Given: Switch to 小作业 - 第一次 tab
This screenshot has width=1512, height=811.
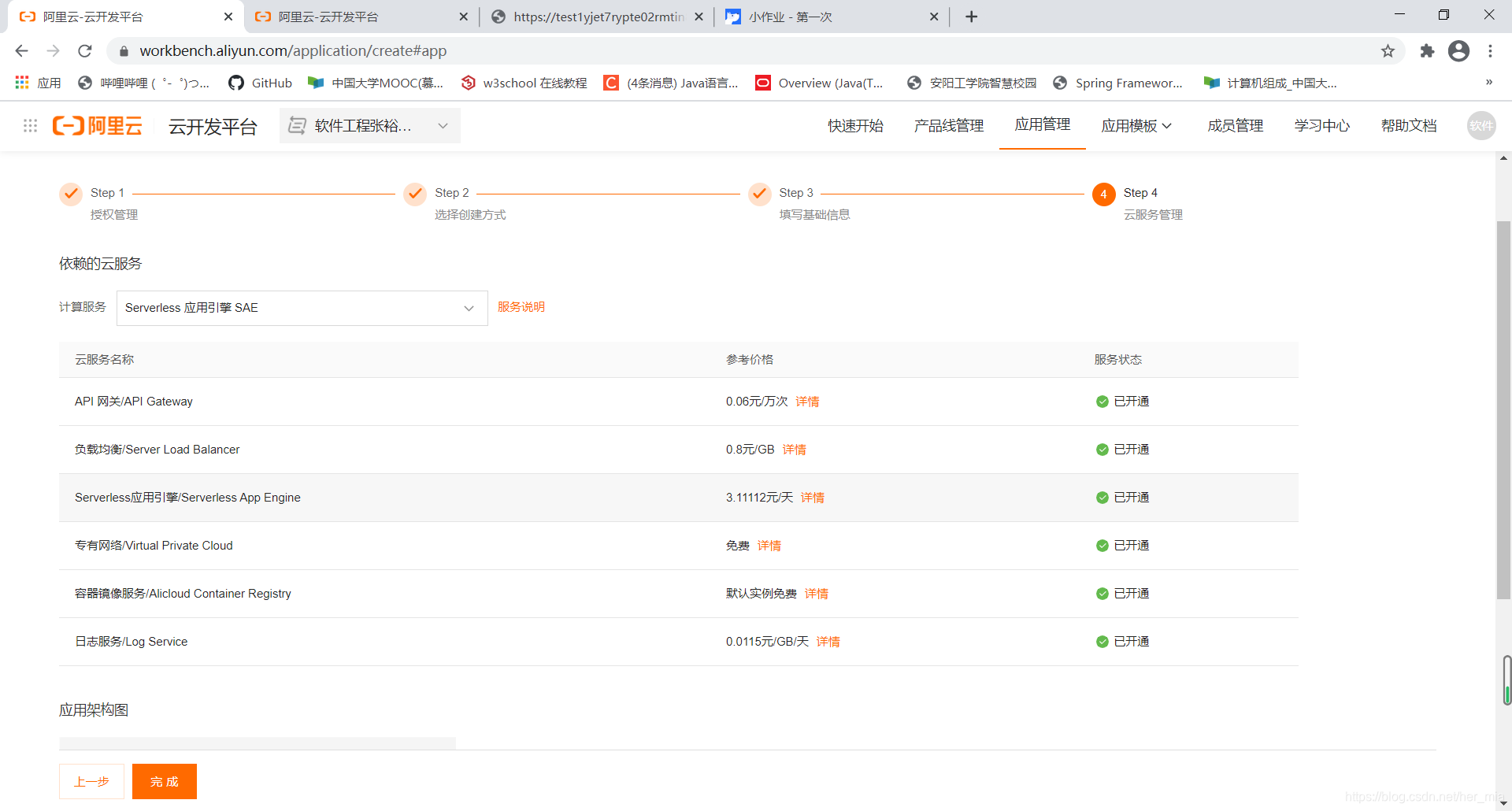Looking at the screenshot, I should pyautogui.click(x=831, y=17).
